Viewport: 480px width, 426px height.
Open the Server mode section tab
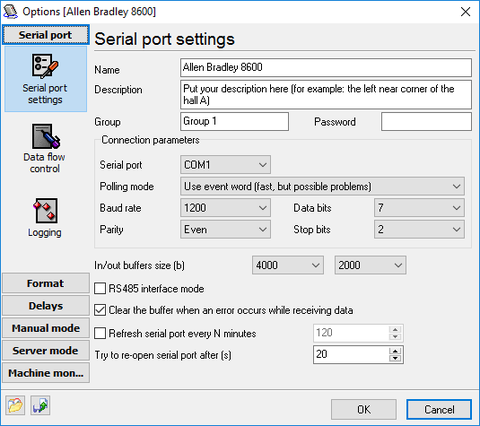click(46, 351)
